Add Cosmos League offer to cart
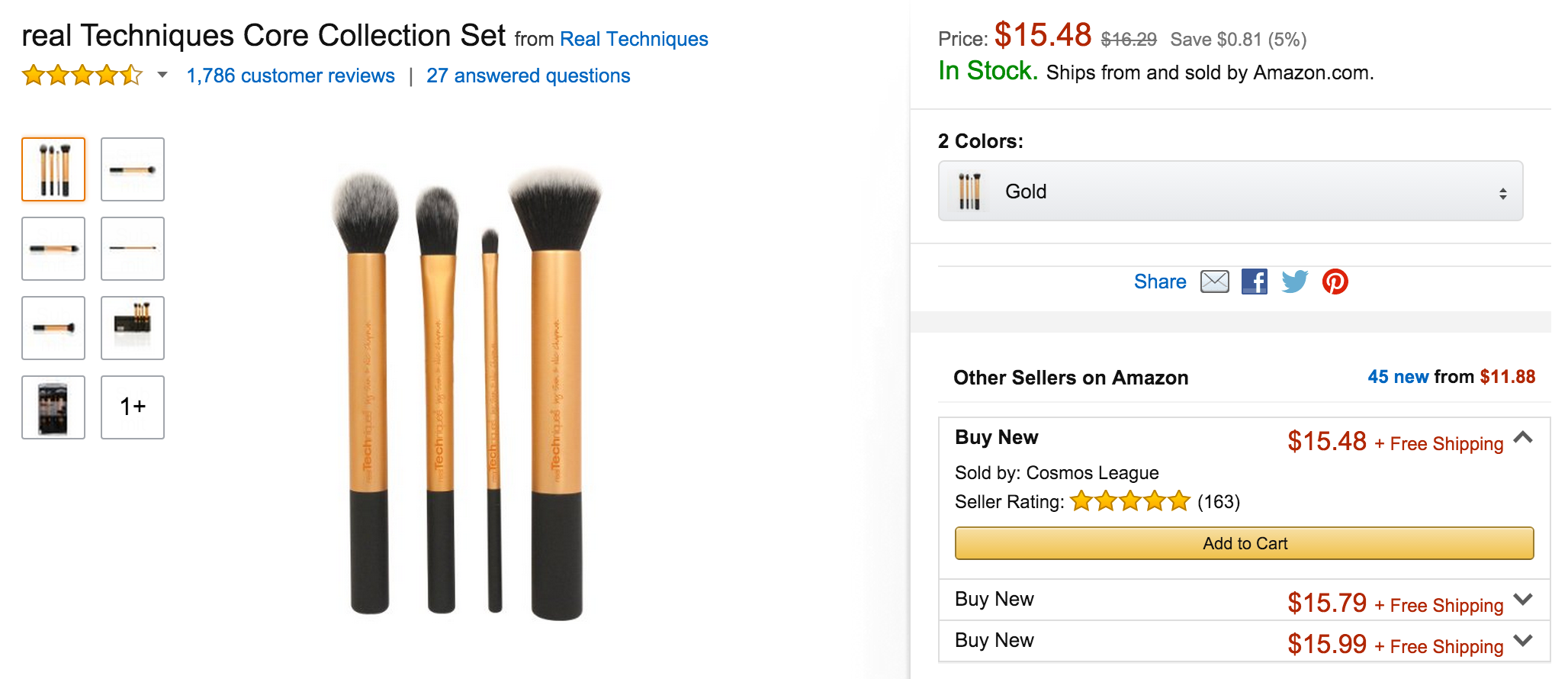The height and width of the screenshot is (679, 1568). click(x=1244, y=543)
